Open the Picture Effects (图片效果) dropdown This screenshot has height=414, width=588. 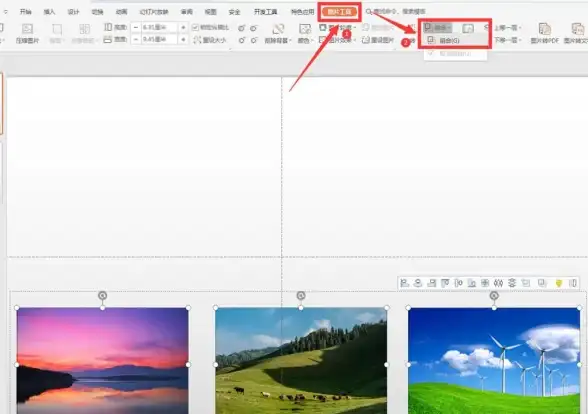click(337, 39)
